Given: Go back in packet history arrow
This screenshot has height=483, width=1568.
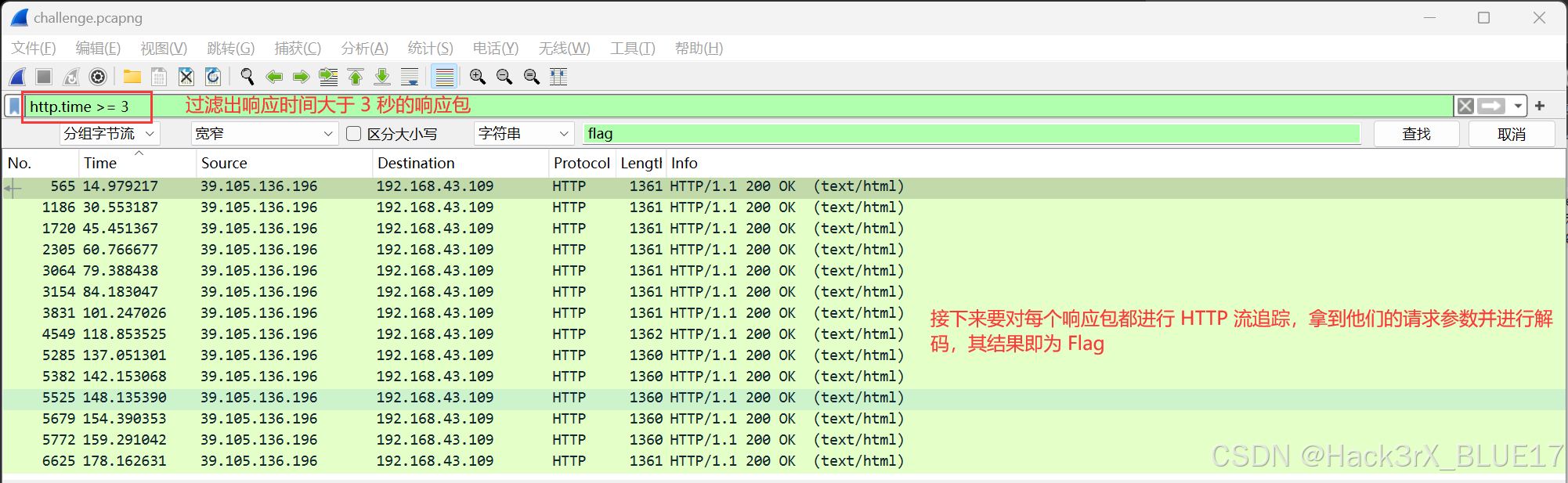Looking at the screenshot, I should [274, 77].
